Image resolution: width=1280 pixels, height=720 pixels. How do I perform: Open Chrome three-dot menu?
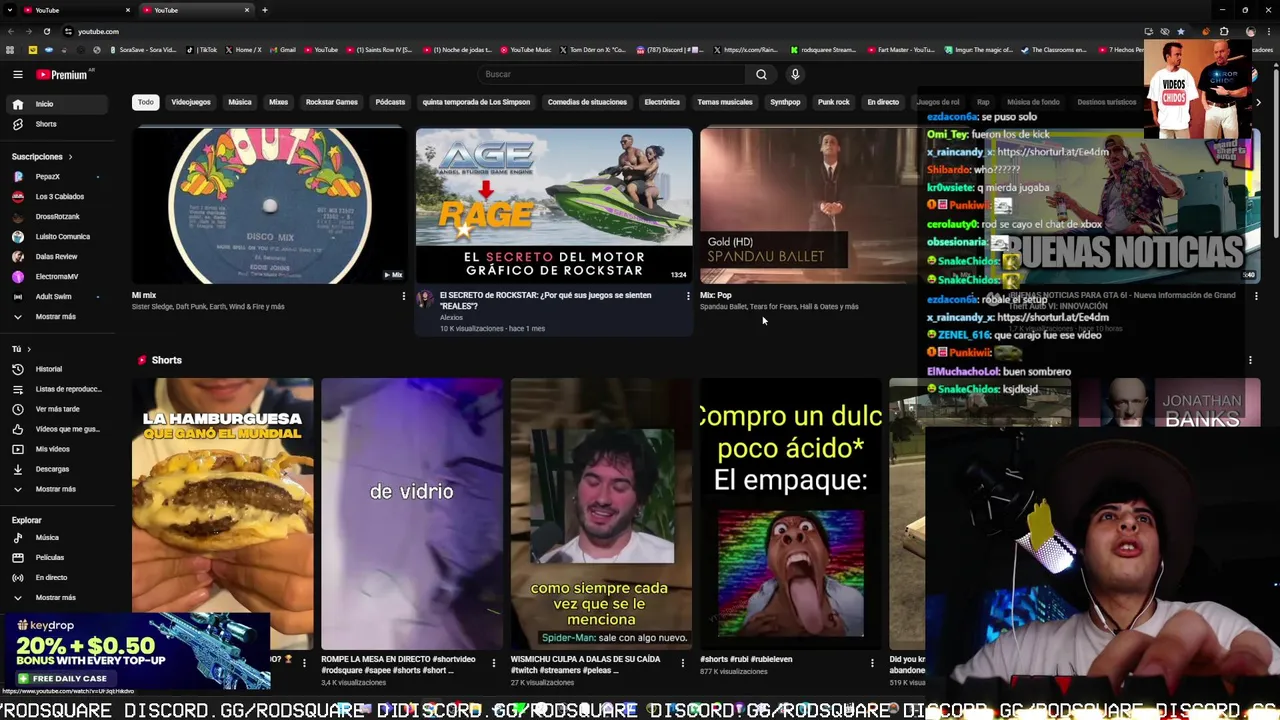pos(1269,31)
